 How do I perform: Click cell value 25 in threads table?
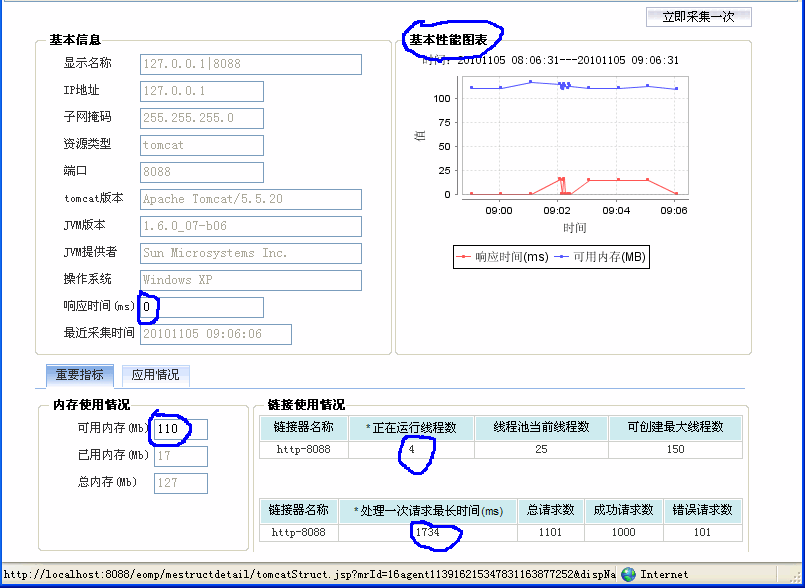click(x=541, y=449)
